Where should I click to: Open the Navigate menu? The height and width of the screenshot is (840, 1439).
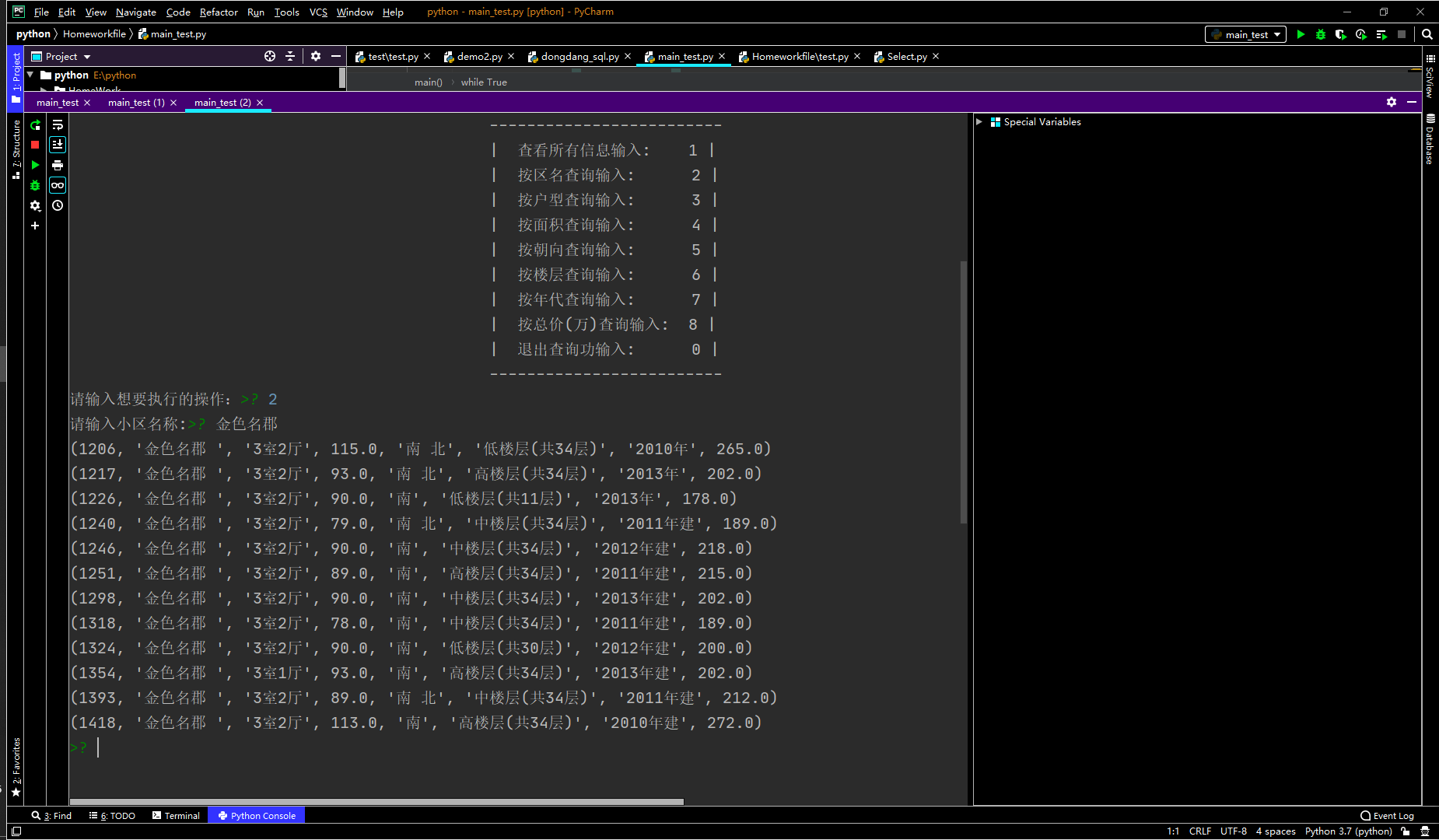pos(135,12)
